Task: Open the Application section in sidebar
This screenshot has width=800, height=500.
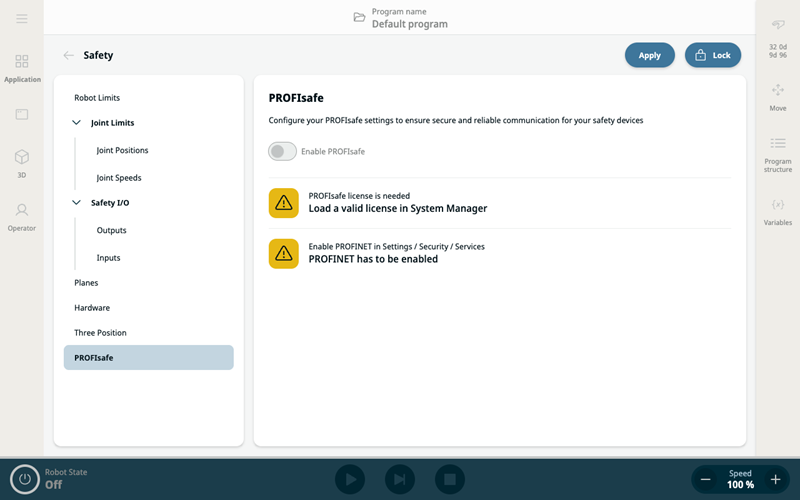Action: [x=22, y=68]
